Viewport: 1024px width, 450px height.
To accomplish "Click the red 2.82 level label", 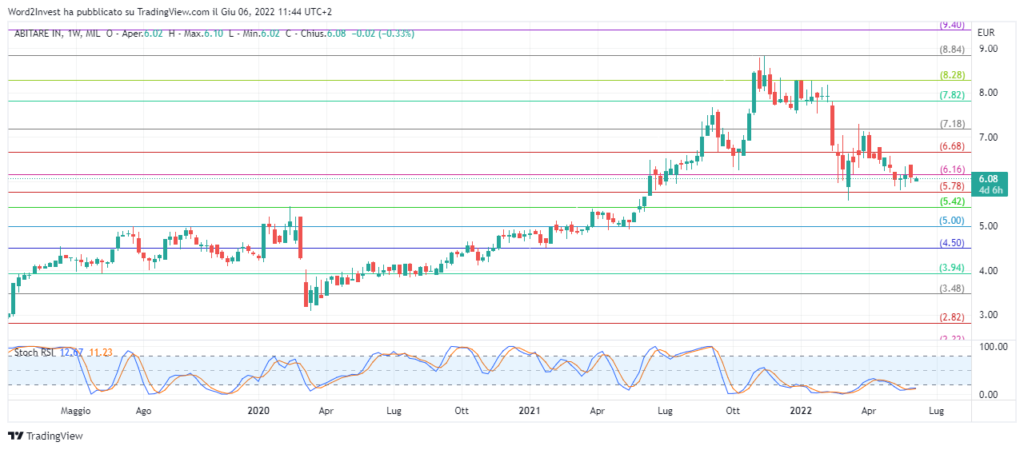I will [951, 317].
